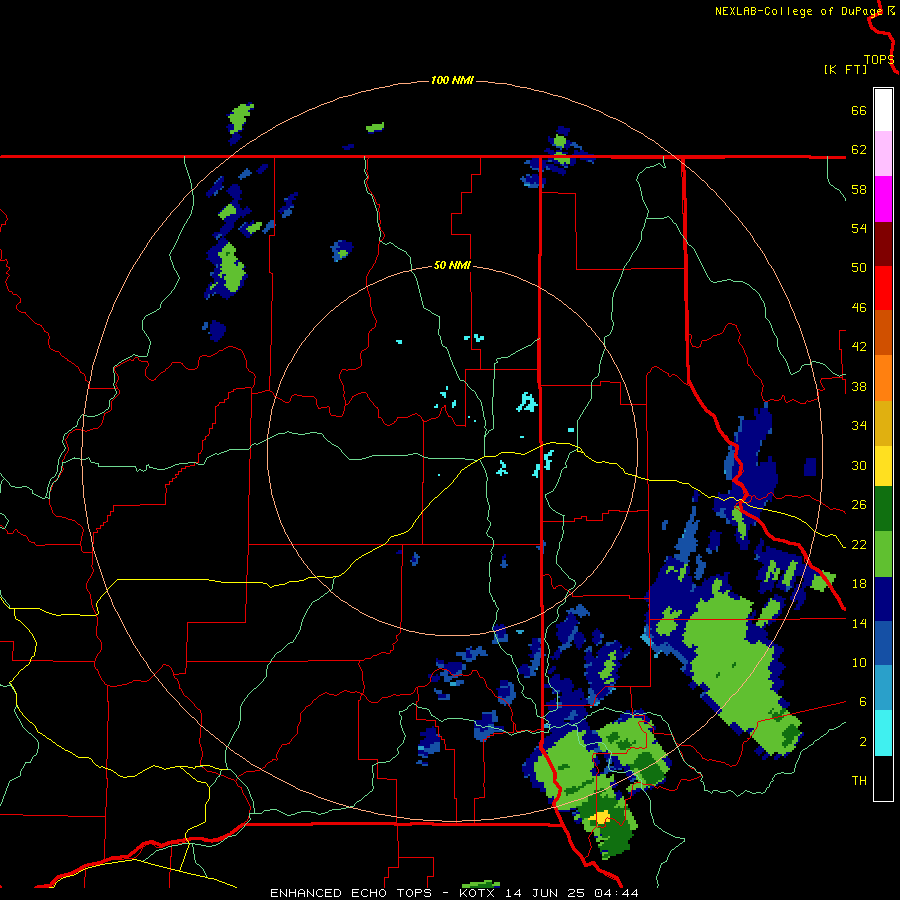Click the legend value 26
The image size is (900, 900).
coord(859,505)
